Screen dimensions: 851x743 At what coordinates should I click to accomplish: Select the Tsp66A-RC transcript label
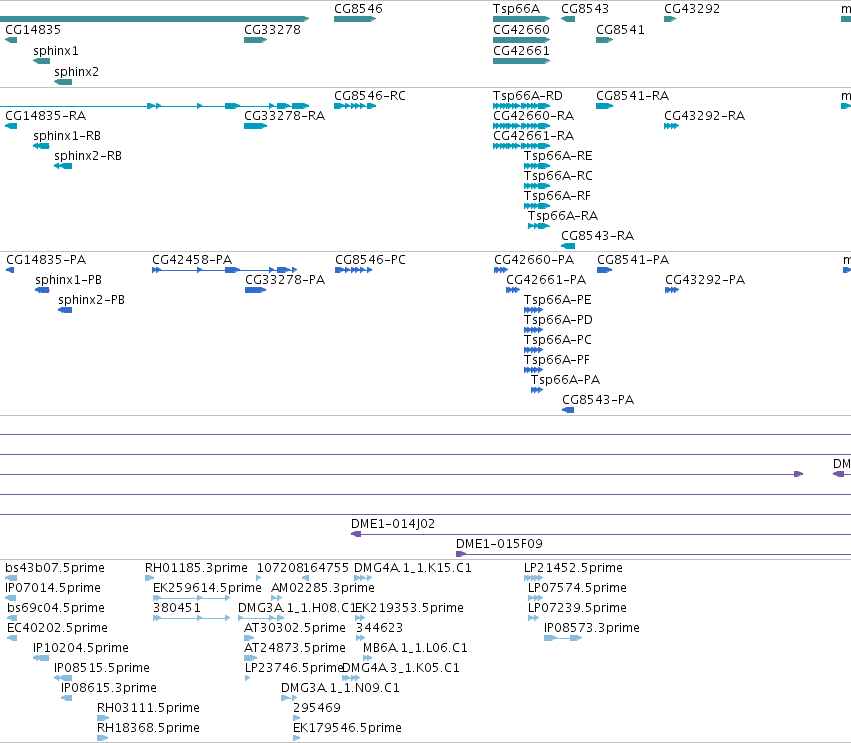click(x=558, y=176)
